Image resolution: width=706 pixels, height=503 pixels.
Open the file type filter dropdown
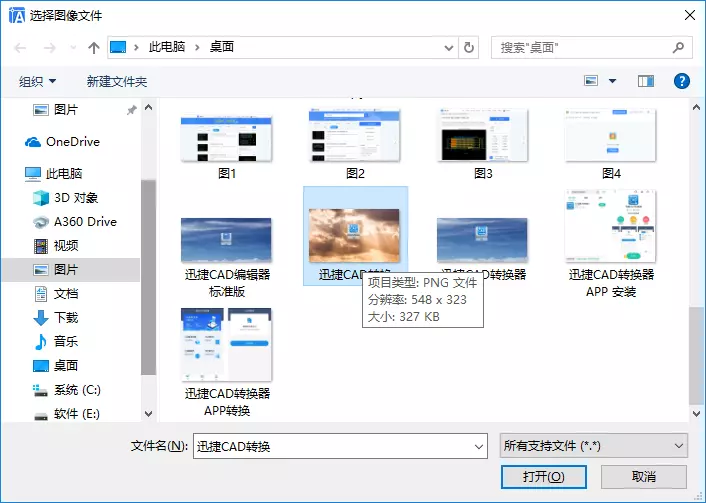593,446
